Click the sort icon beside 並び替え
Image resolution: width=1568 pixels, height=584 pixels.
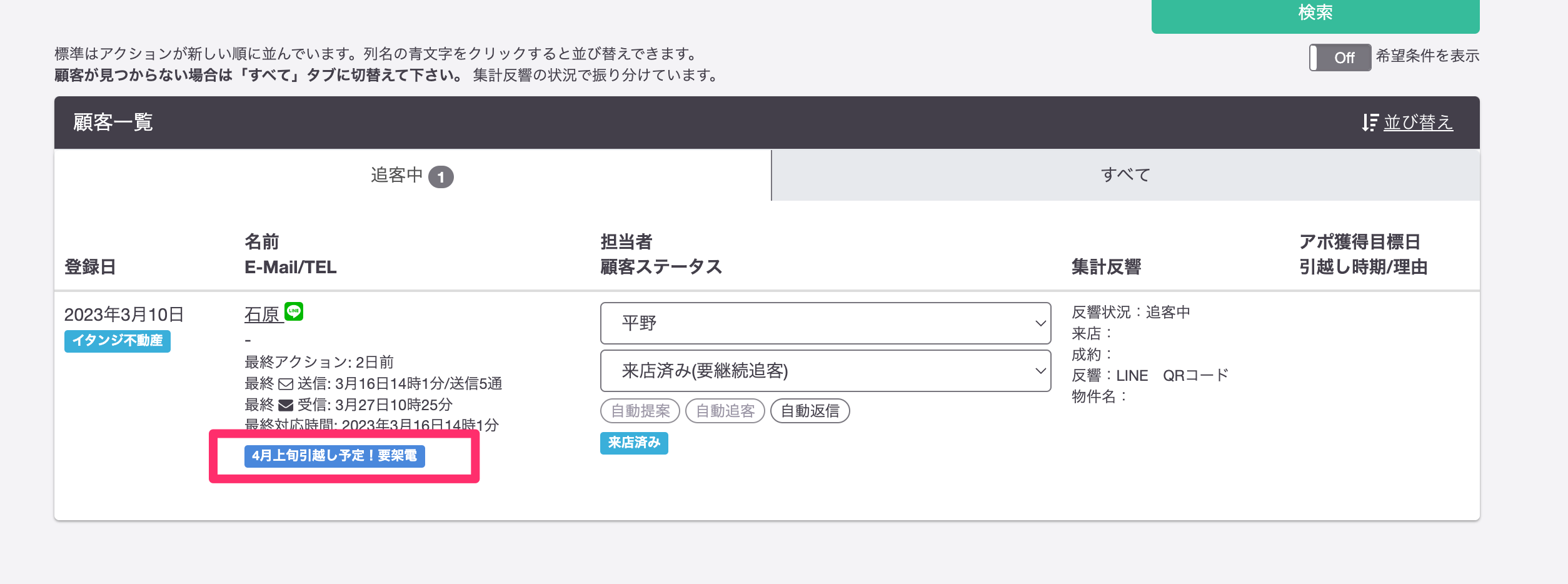coord(1370,123)
